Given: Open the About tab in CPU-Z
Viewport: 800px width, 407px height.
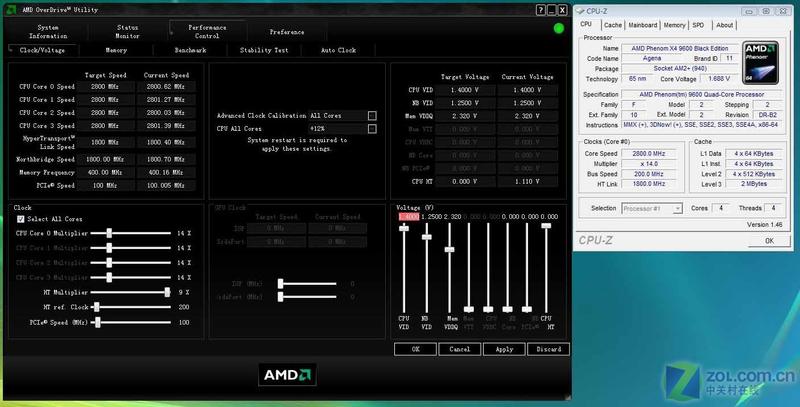Looking at the screenshot, I should (724, 25).
